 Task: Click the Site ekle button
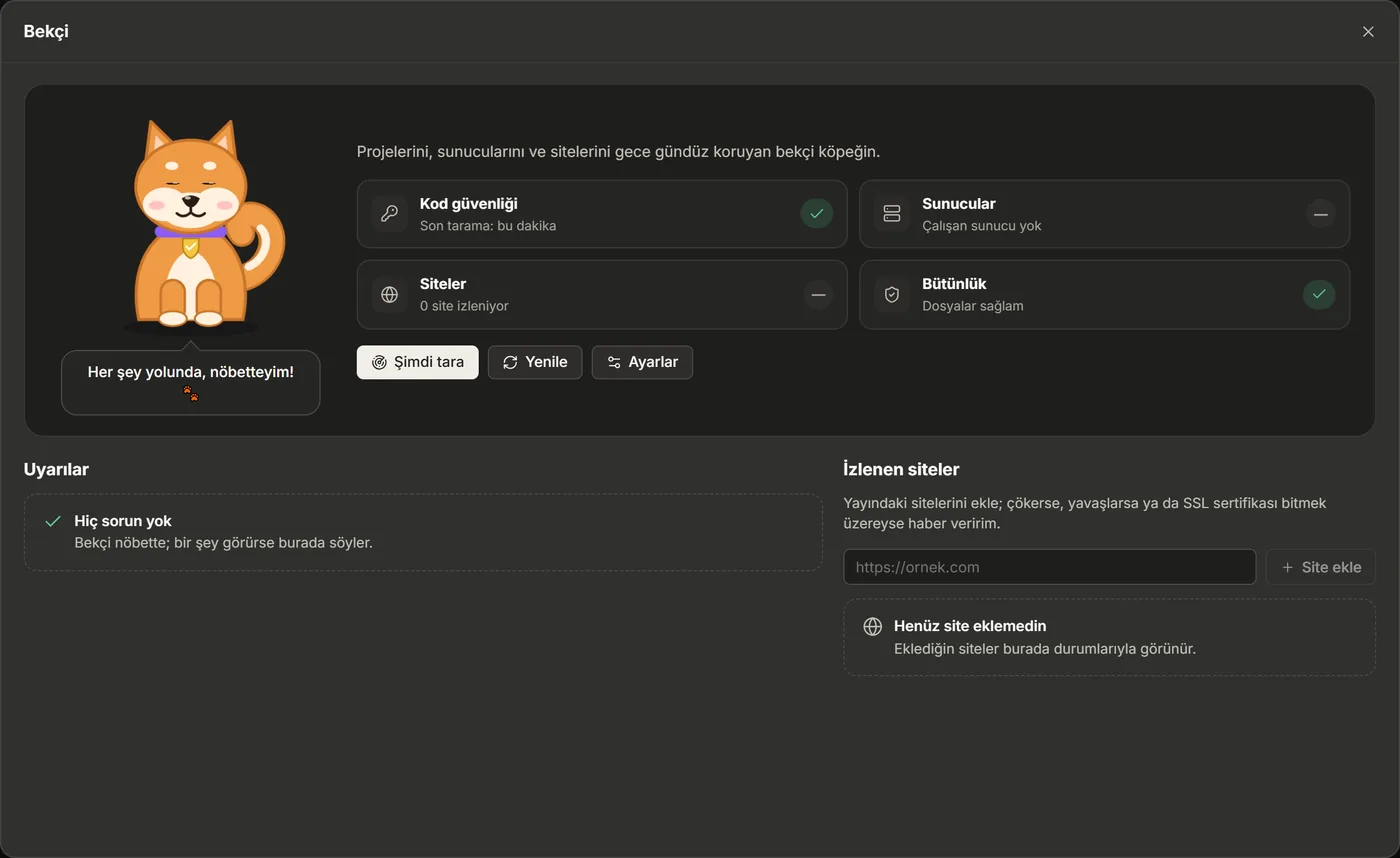pyautogui.click(x=1320, y=567)
